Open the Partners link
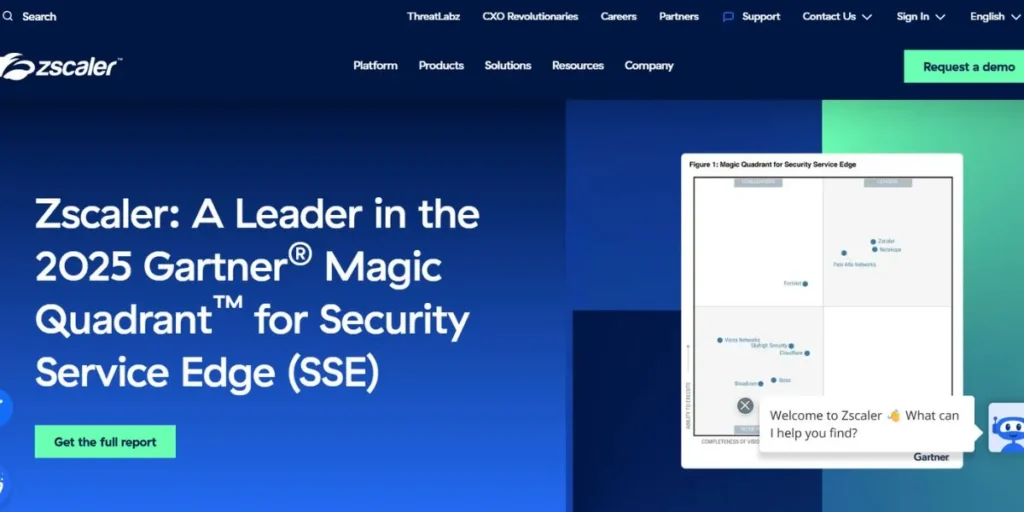The height and width of the screenshot is (512, 1024). click(679, 16)
